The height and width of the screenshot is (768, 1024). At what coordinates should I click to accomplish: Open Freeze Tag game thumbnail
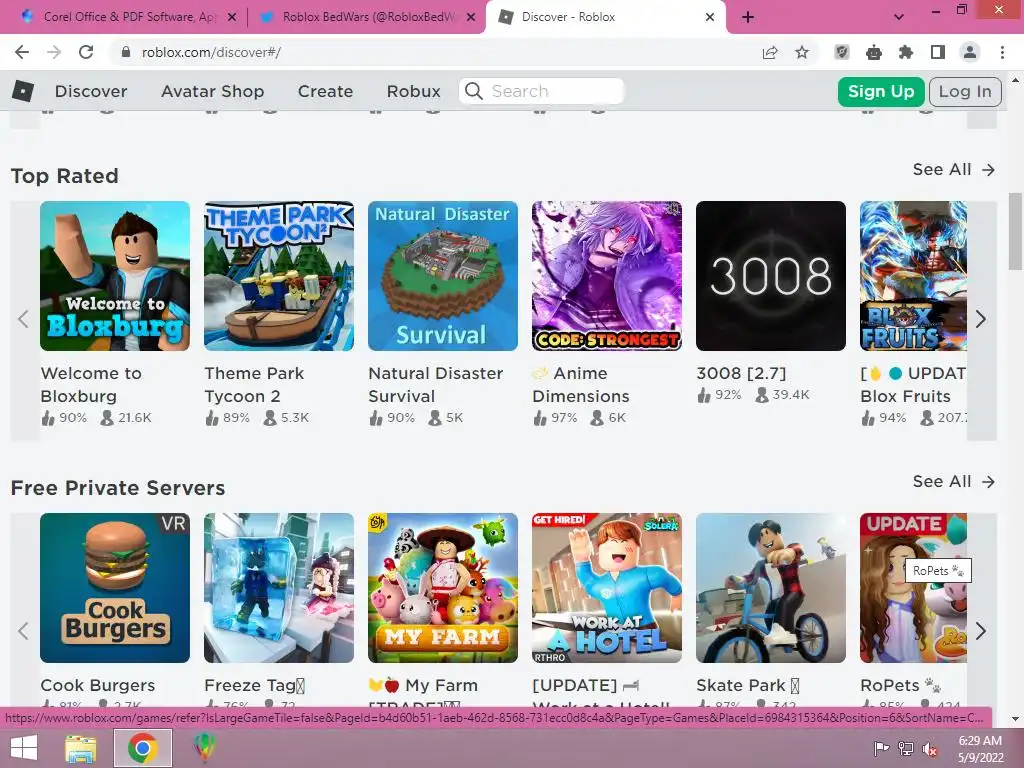coord(279,588)
